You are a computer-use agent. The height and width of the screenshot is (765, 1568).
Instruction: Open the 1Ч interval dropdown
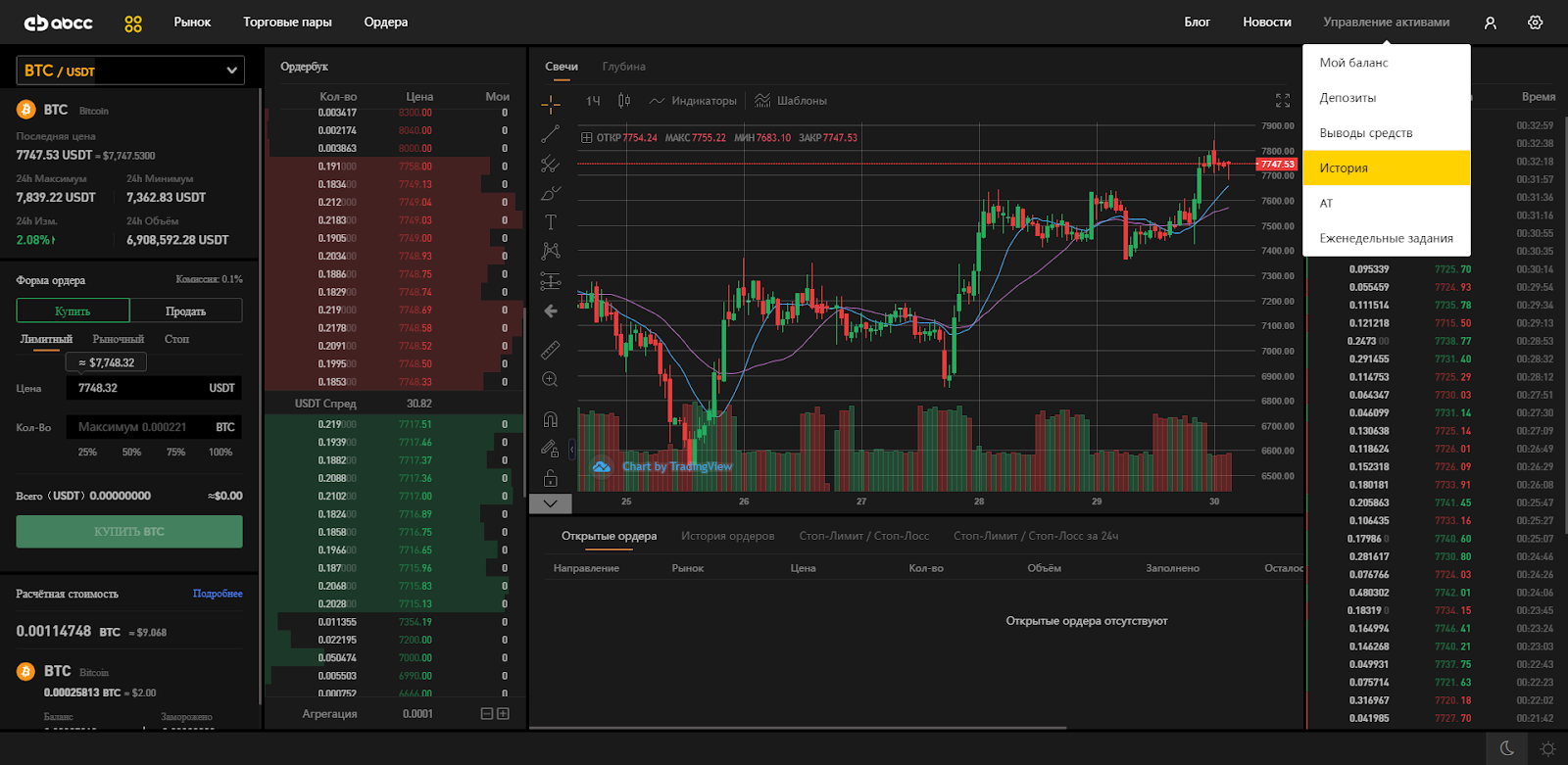(593, 101)
